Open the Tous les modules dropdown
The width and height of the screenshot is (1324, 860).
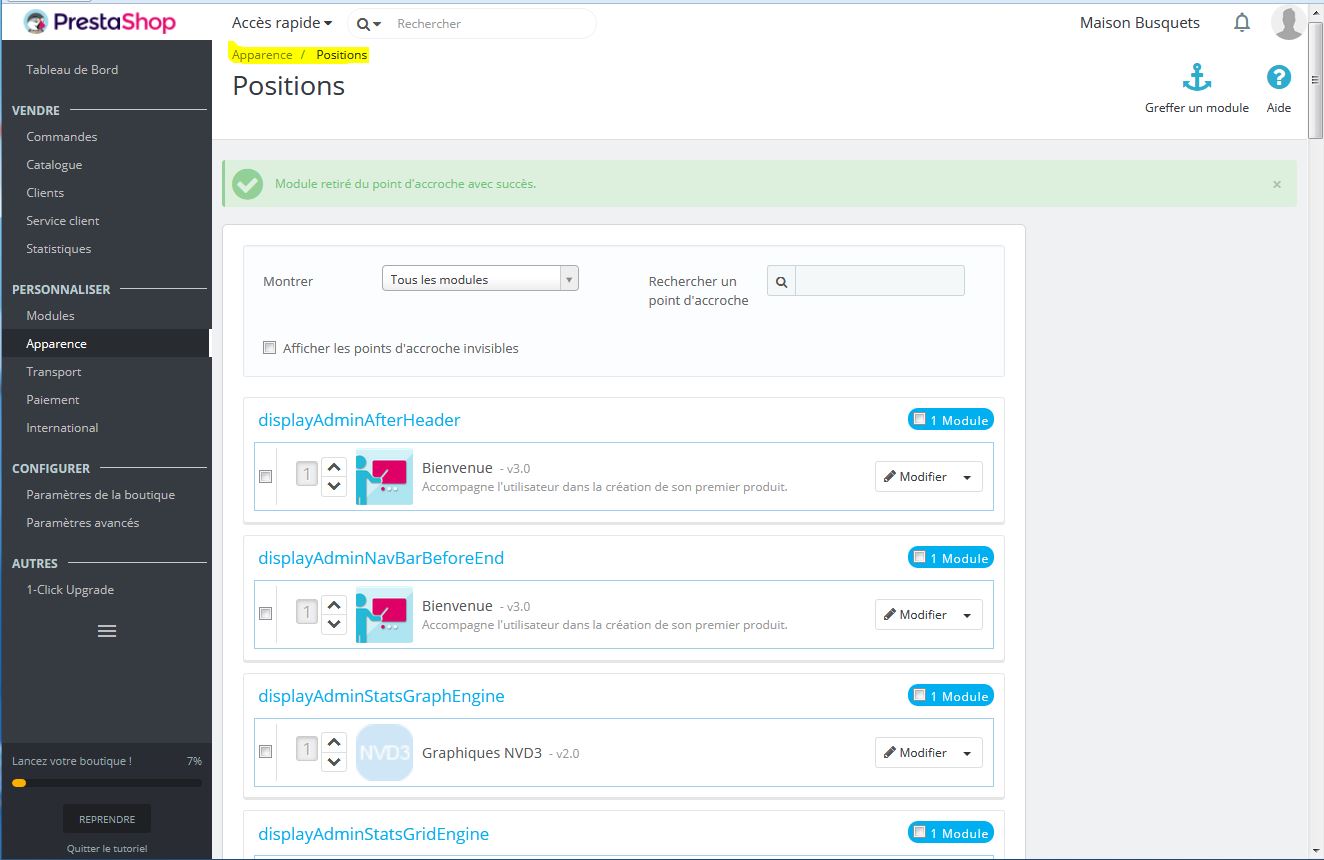click(x=480, y=279)
